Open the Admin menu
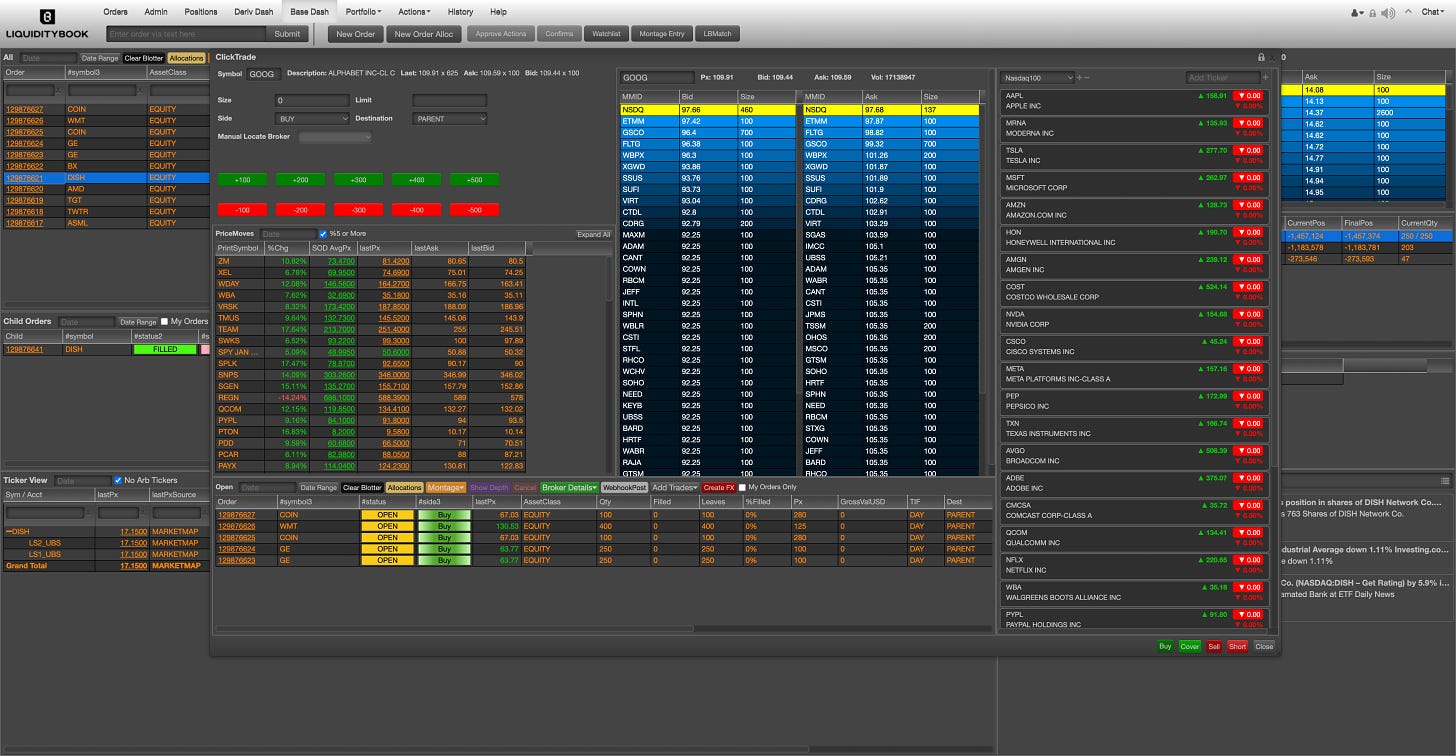 [x=156, y=12]
